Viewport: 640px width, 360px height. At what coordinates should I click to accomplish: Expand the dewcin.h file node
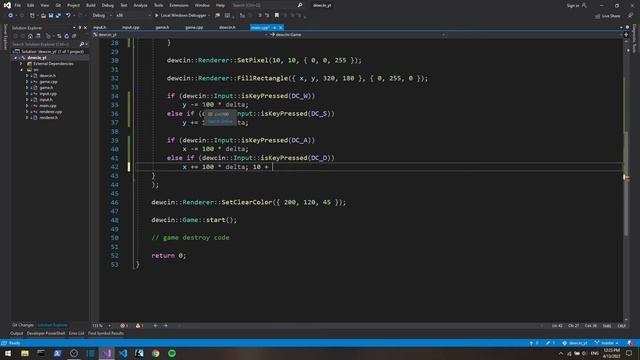point(27,76)
